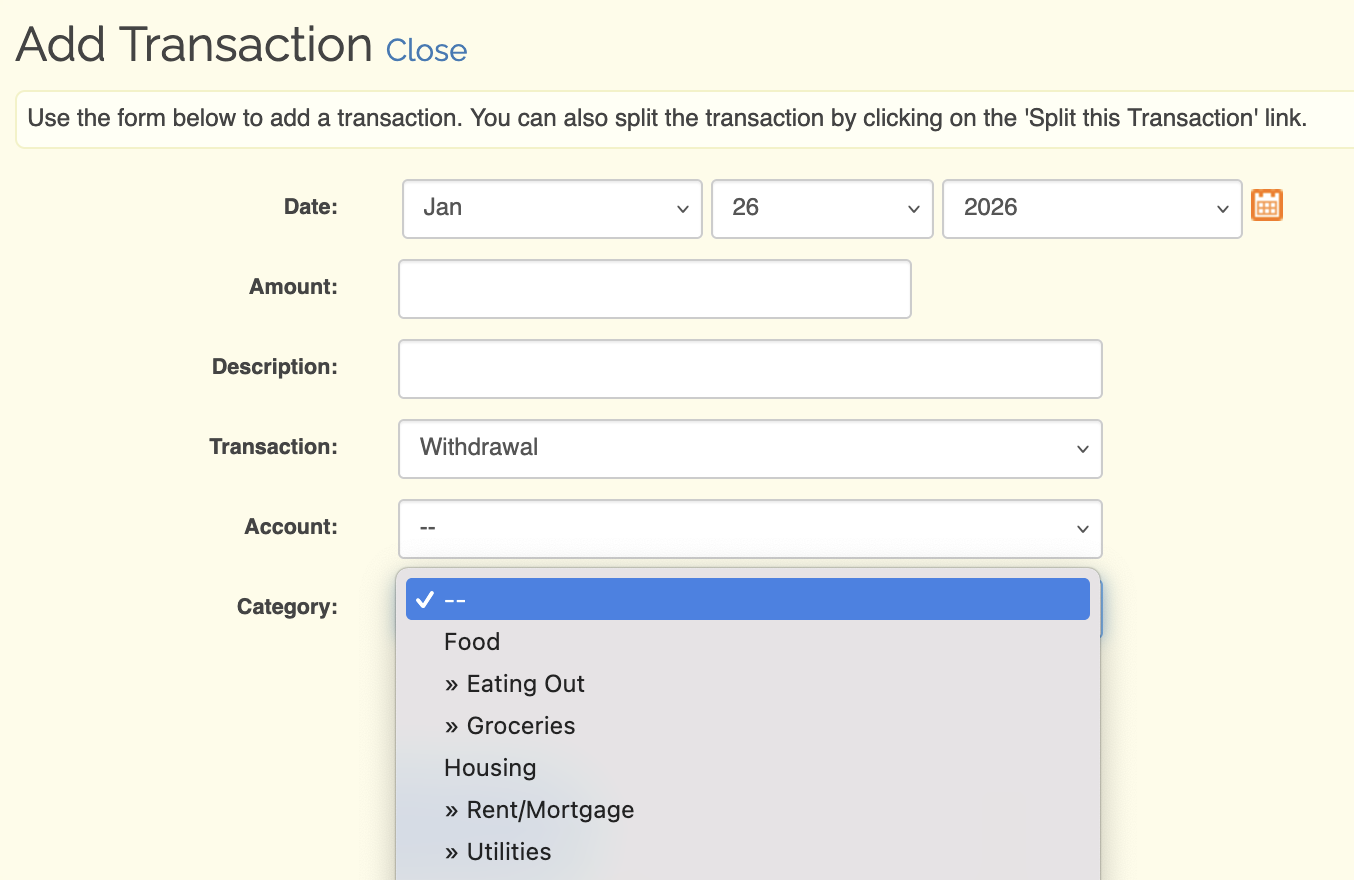Expand the Account dropdown
The height and width of the screenshot is (880, 1354).
pos(750,528)
